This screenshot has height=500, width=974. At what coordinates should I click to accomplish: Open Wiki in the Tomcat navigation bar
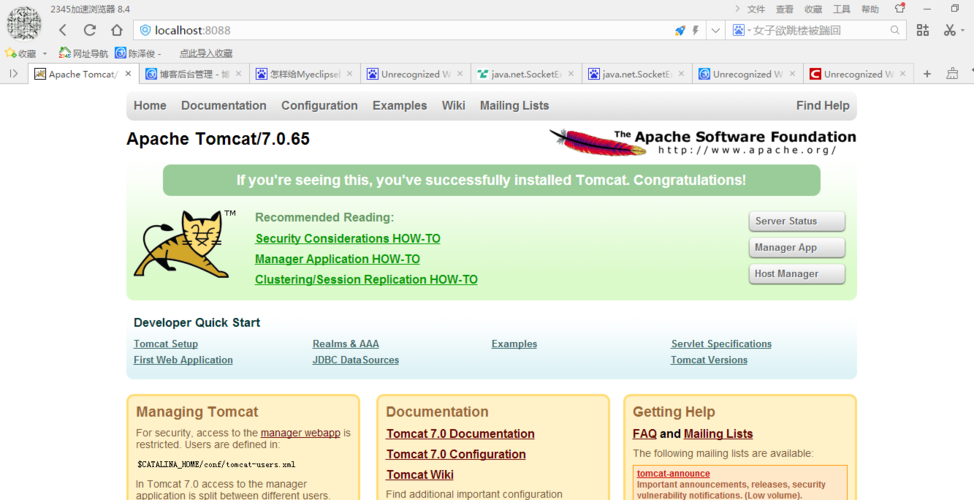pos(453,106)
